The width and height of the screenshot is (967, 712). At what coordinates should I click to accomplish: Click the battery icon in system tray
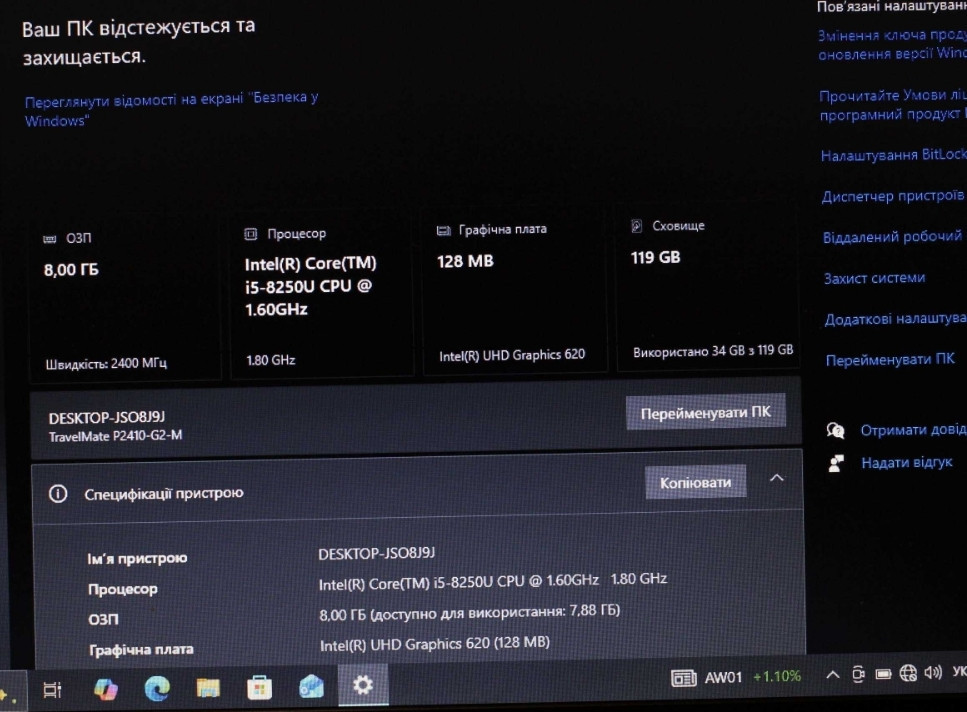pos(883,674)
